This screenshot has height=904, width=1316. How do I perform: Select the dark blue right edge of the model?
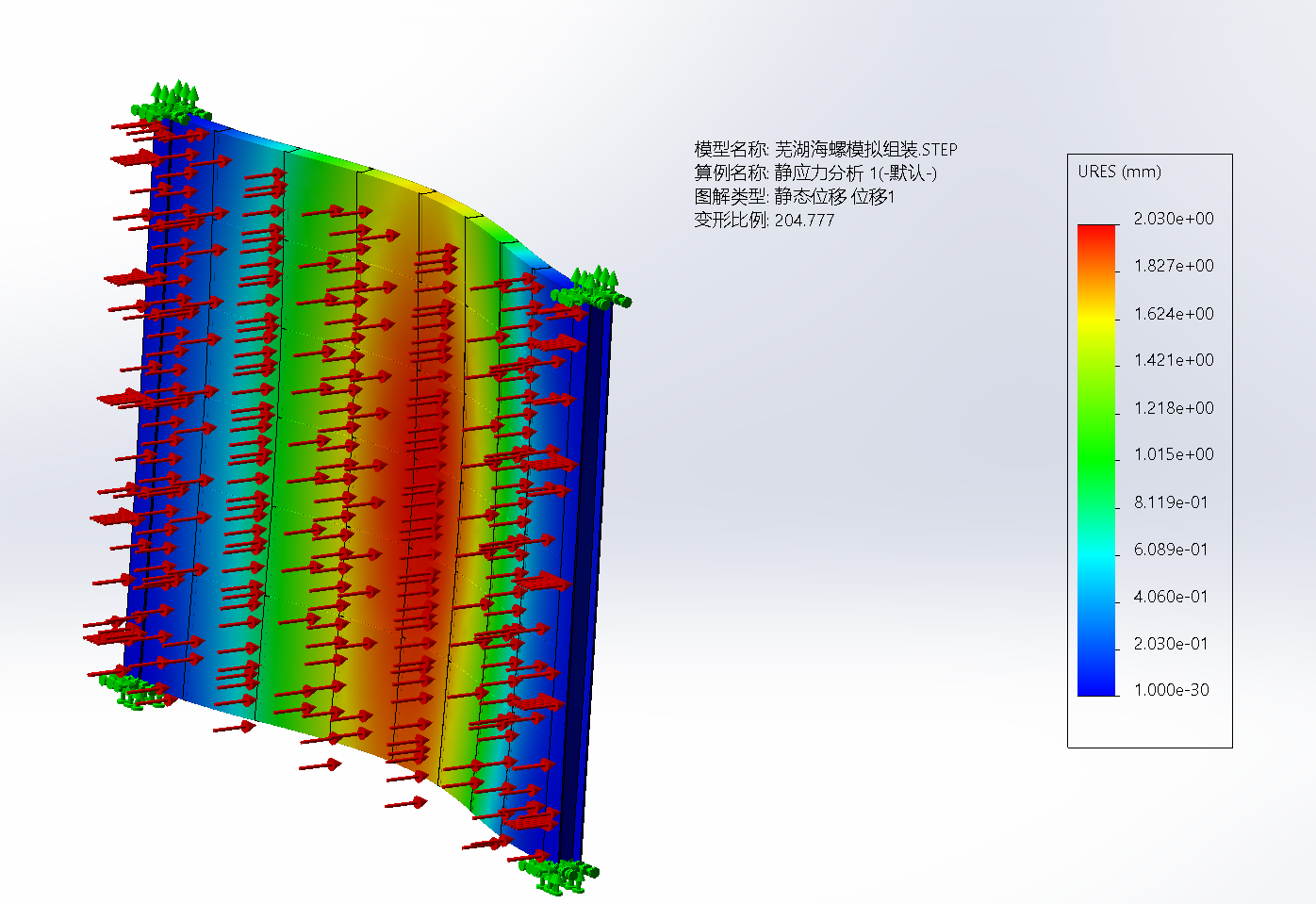594,566
